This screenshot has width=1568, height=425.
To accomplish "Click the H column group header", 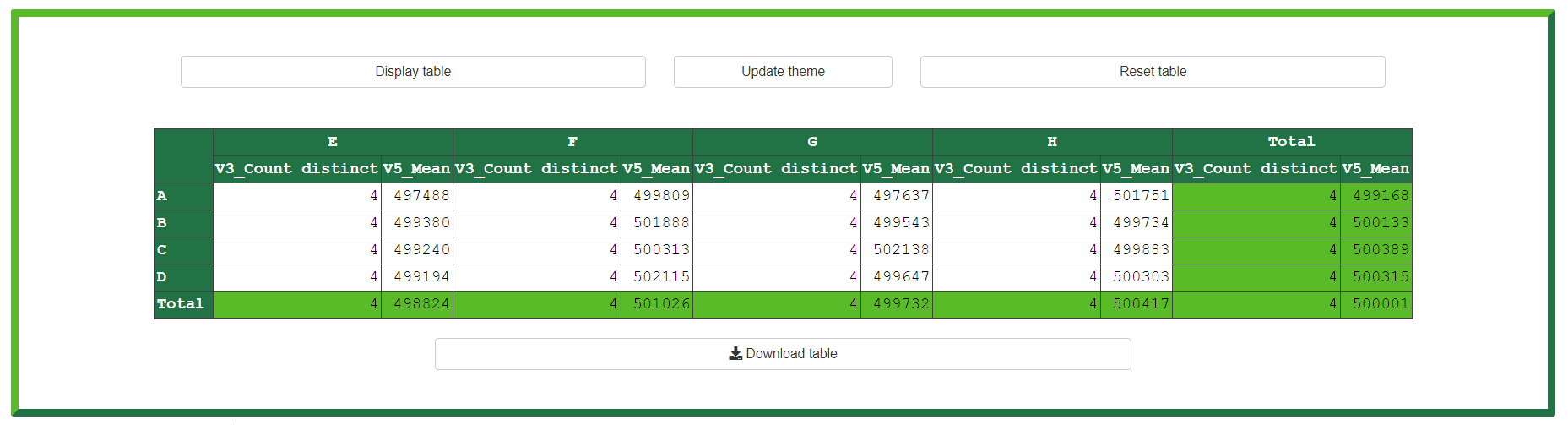I will click(1052, 142).
